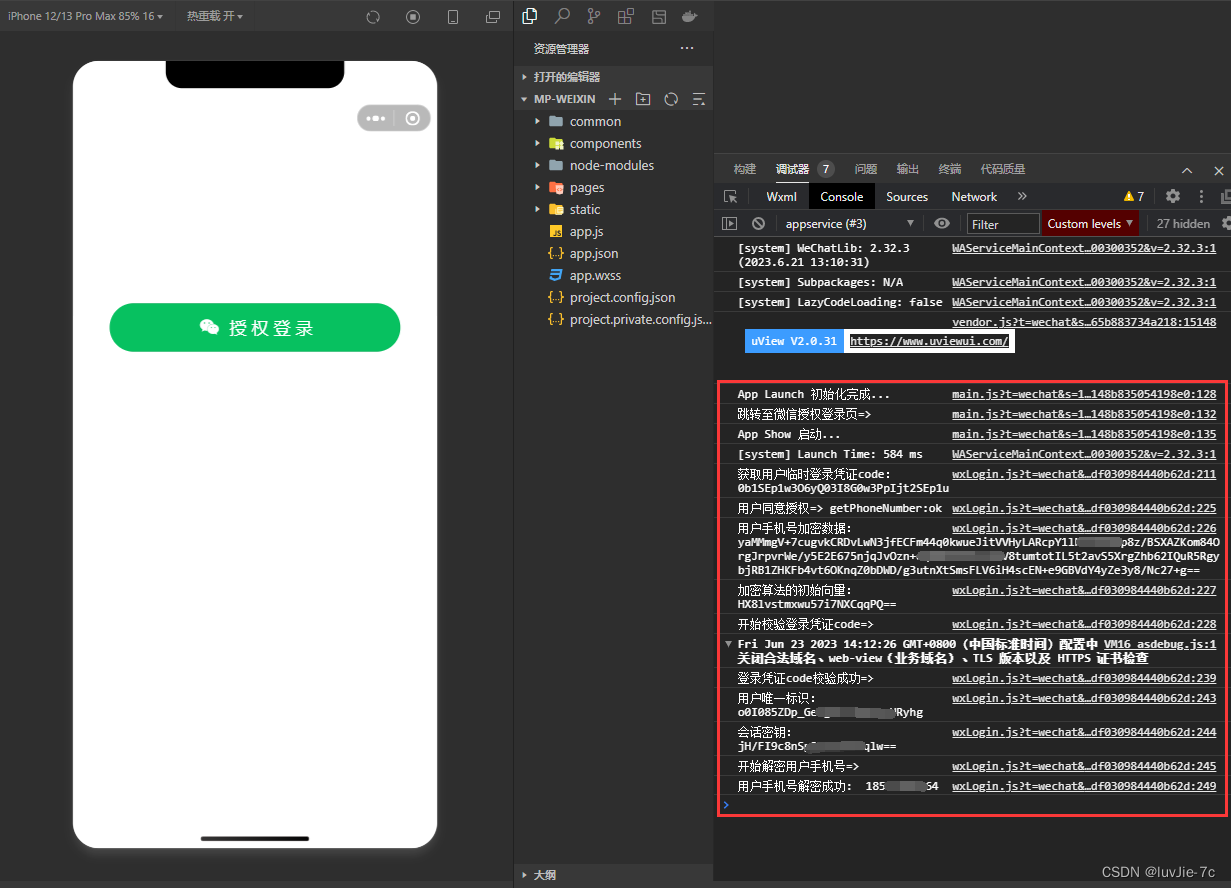This screenshot has height=888, width=1231.
Task: Click the clear console icon in debugger
Action: 757,223
